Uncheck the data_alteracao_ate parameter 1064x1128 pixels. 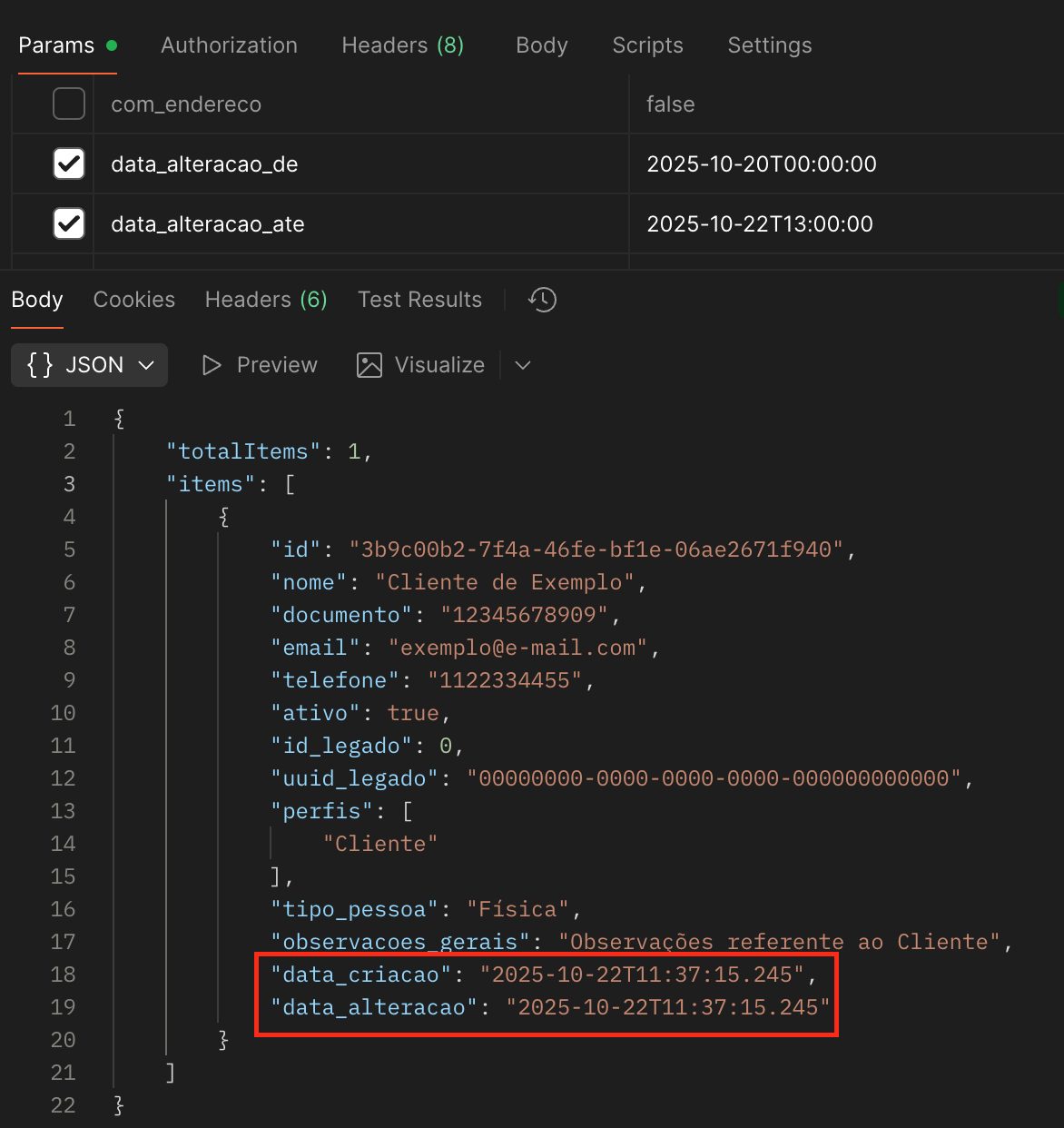(69, 223)
